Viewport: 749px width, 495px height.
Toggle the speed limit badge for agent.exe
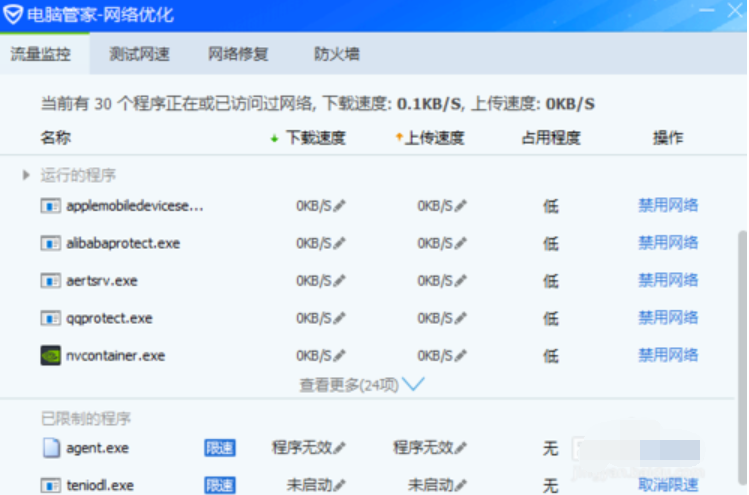[220, 448]
